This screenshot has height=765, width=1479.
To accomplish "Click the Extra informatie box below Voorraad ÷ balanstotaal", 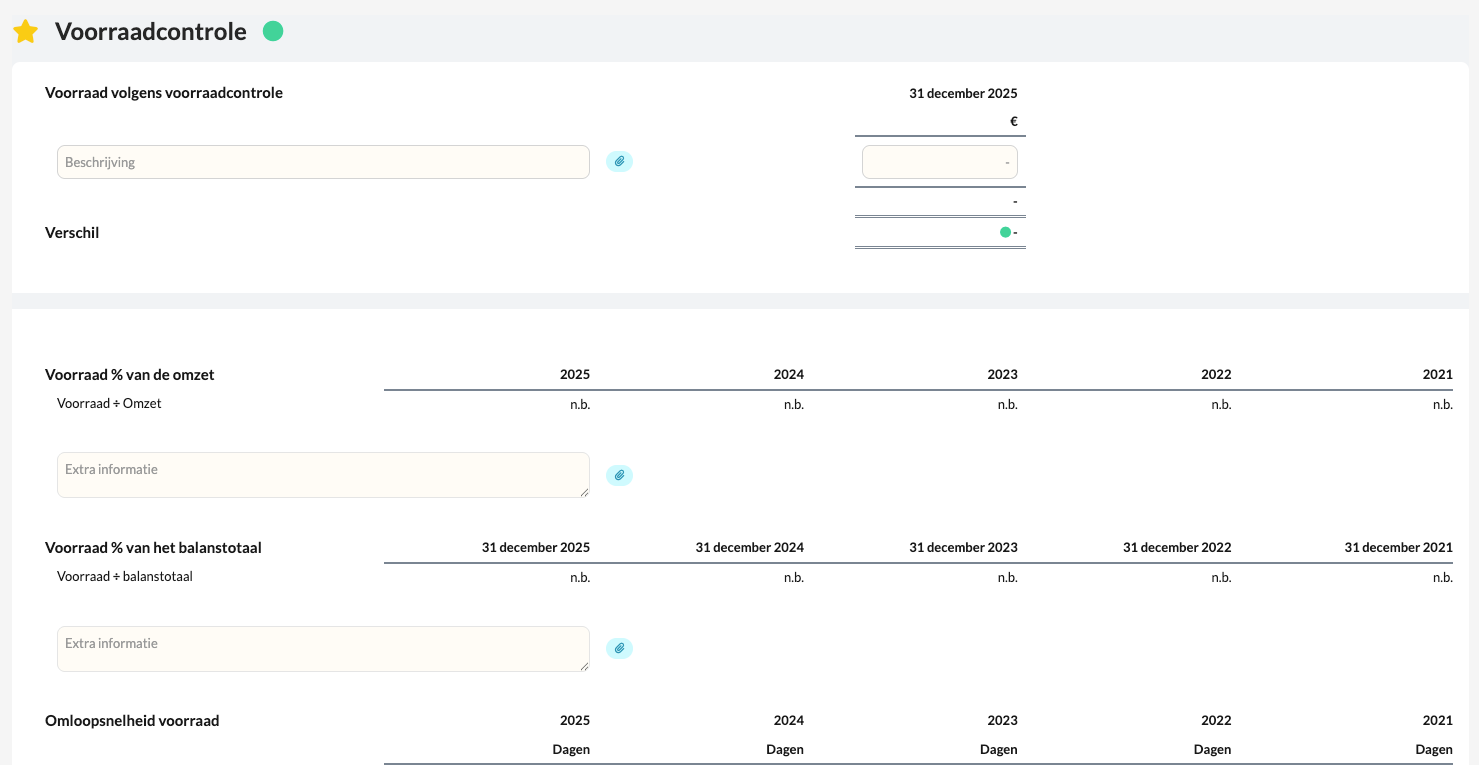I will pos(323,649).
